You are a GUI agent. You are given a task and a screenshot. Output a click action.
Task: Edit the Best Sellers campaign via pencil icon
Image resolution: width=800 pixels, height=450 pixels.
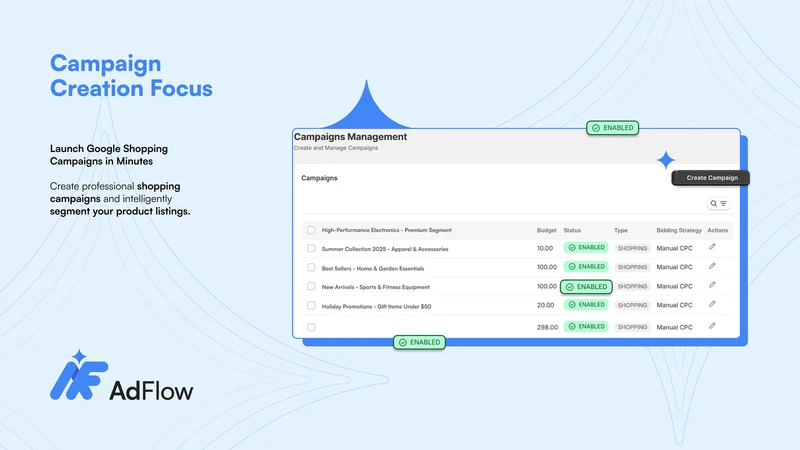click(712, 266)
